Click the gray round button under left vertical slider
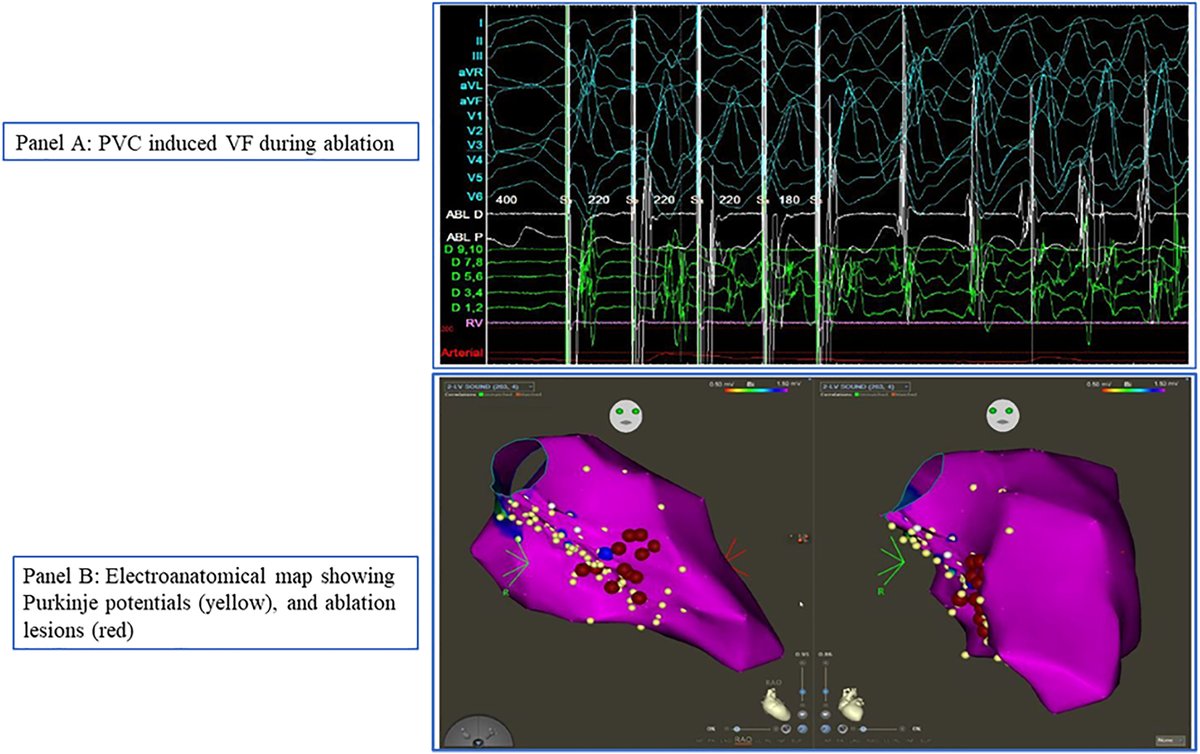1200x754 pixels. (802, 715)
